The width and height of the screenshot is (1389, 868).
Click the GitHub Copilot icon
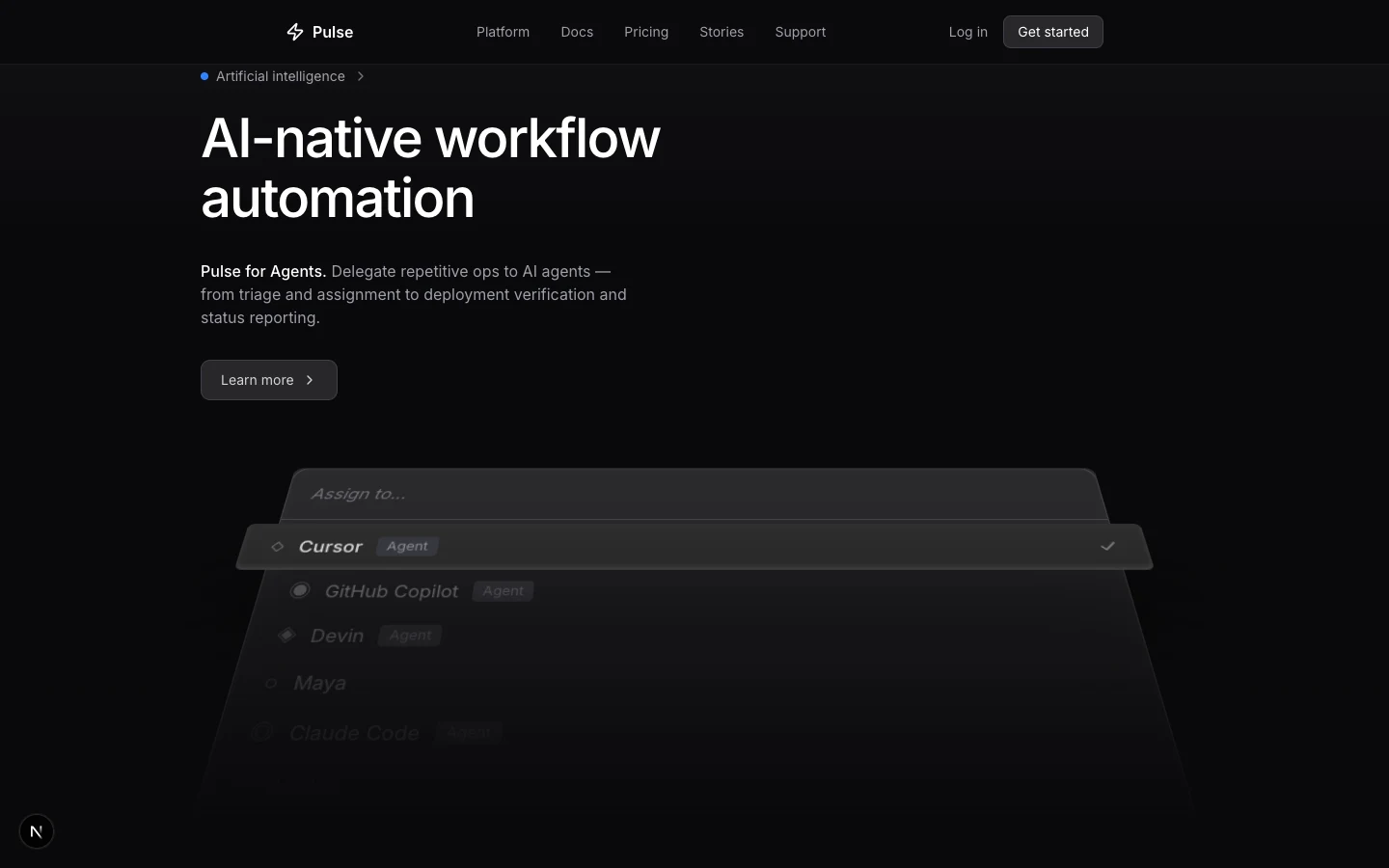tap(300, 590)
